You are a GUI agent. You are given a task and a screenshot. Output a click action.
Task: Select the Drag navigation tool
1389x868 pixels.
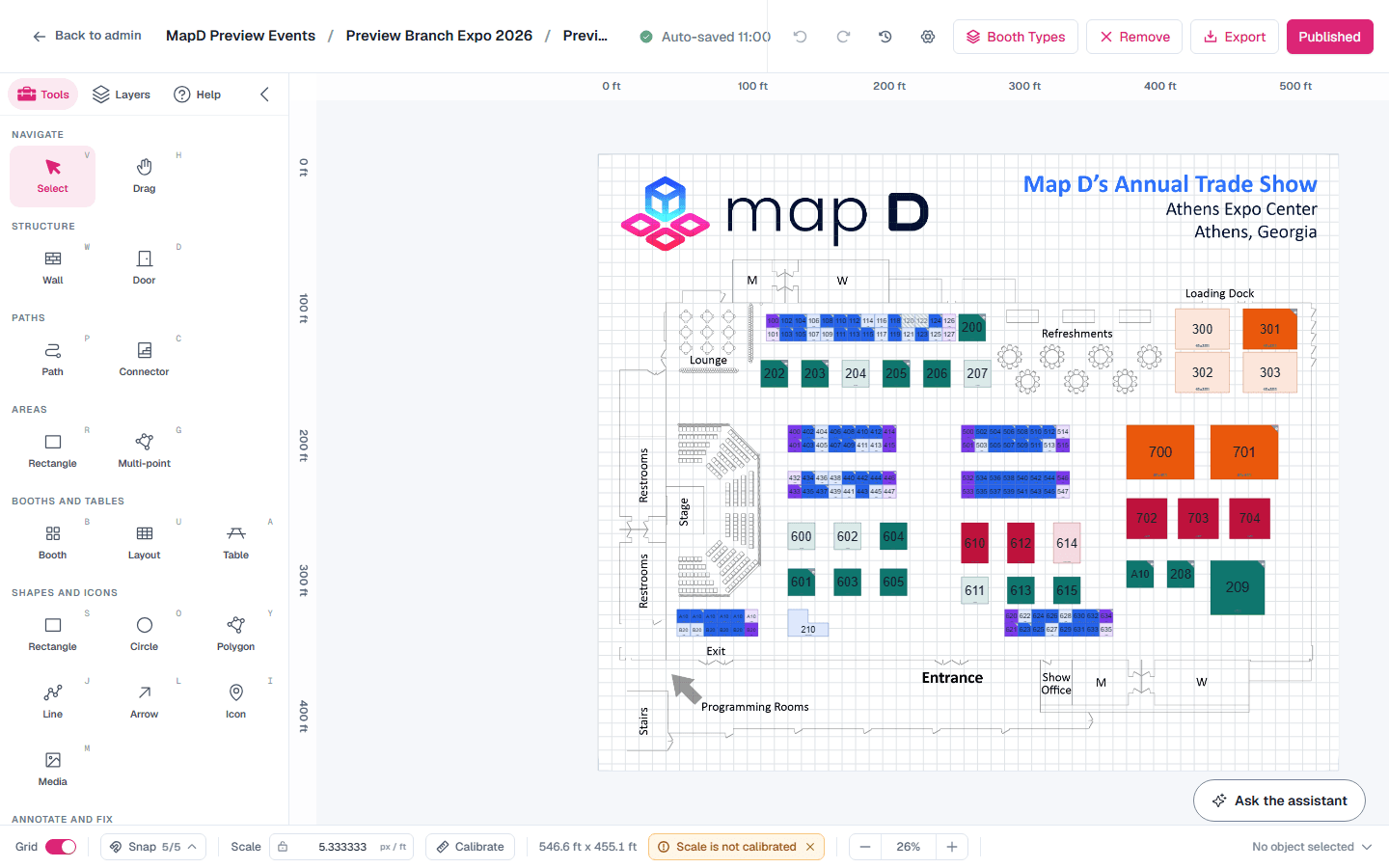point(144,176)
